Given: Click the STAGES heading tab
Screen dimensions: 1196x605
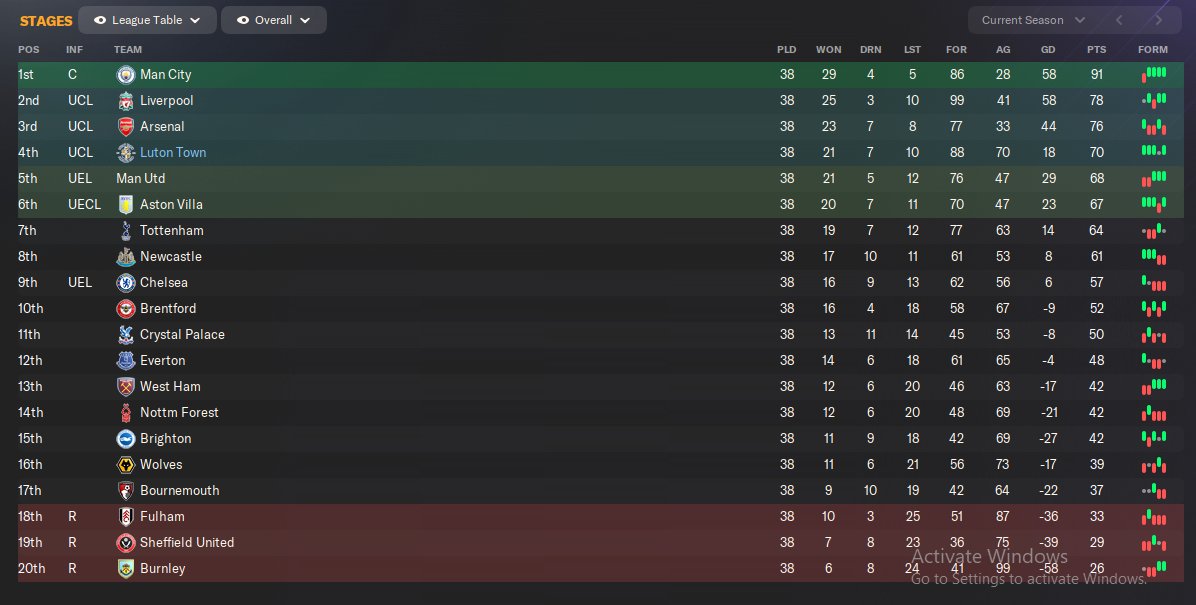Looking at the screenshot, I should (46, 21).
